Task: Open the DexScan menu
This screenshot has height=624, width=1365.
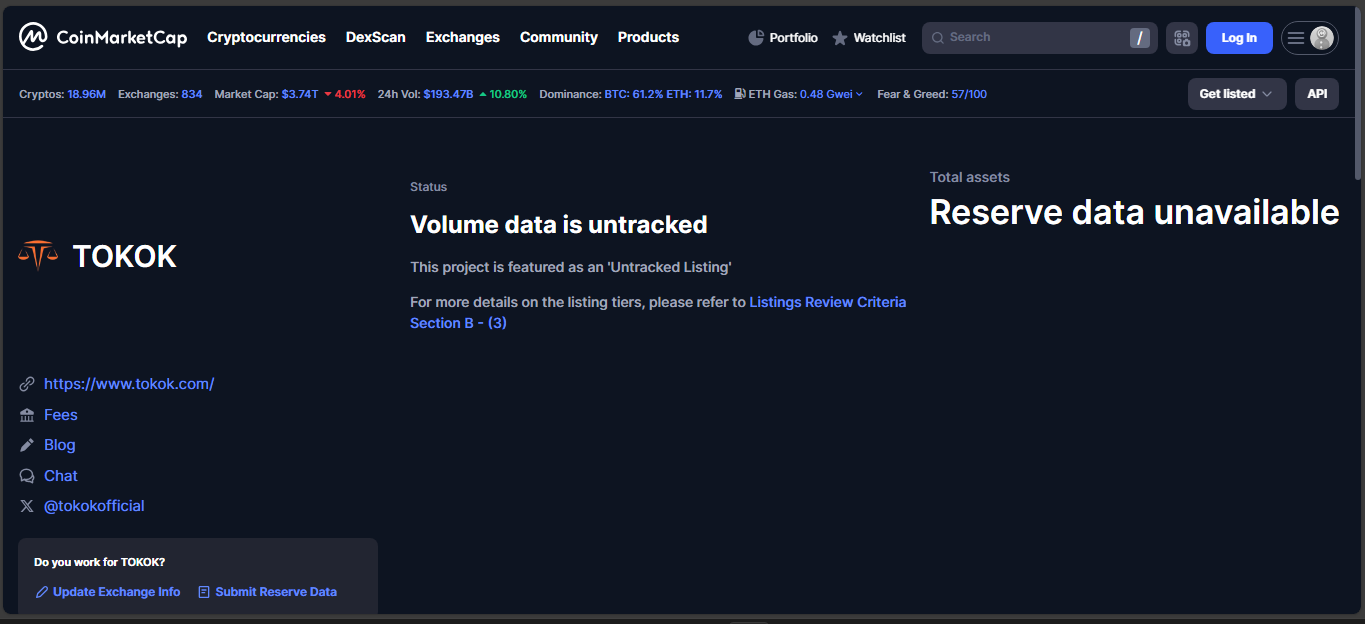Action: [x=376, y=37]
